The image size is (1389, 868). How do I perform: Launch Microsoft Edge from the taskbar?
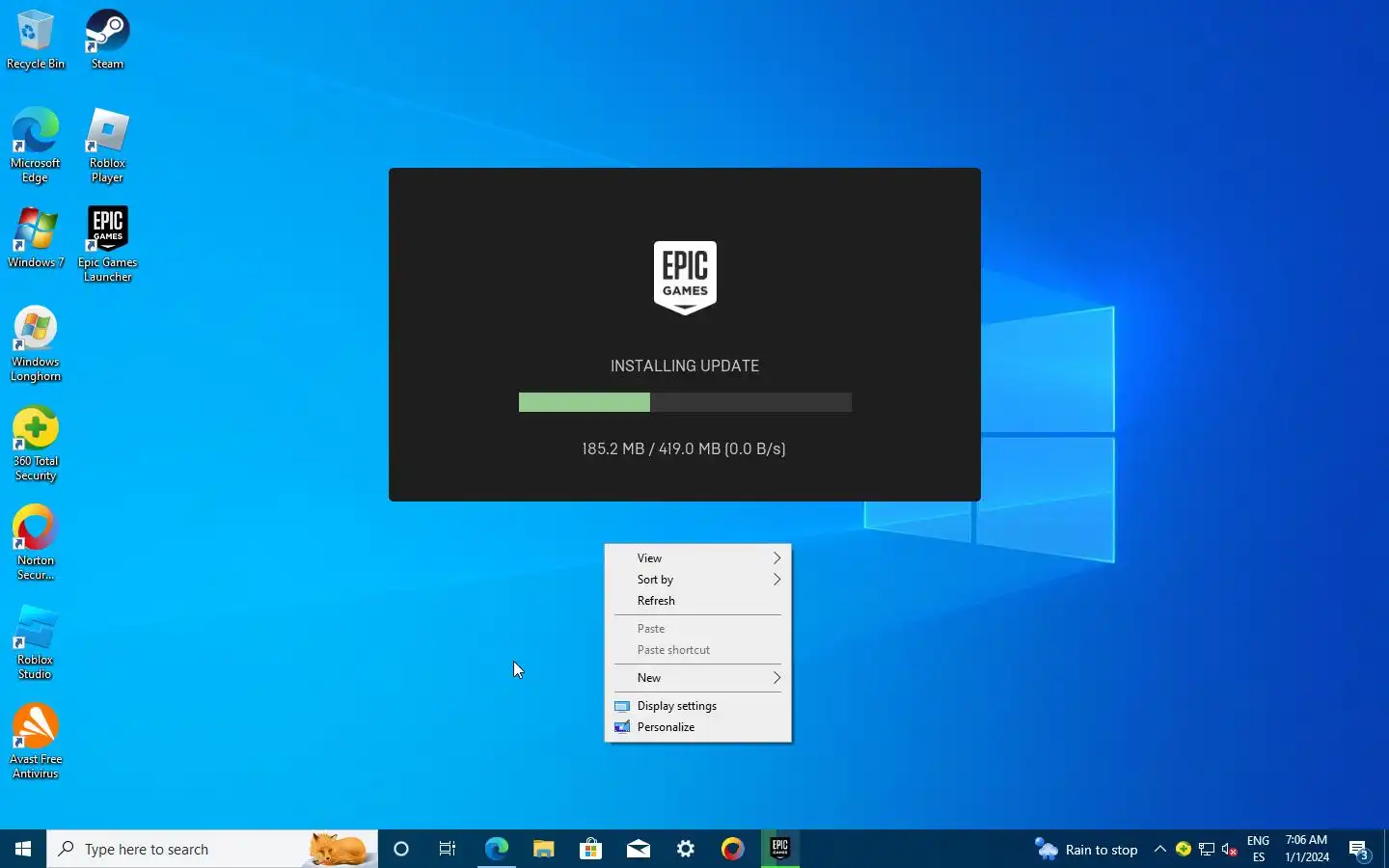point(496,849)
